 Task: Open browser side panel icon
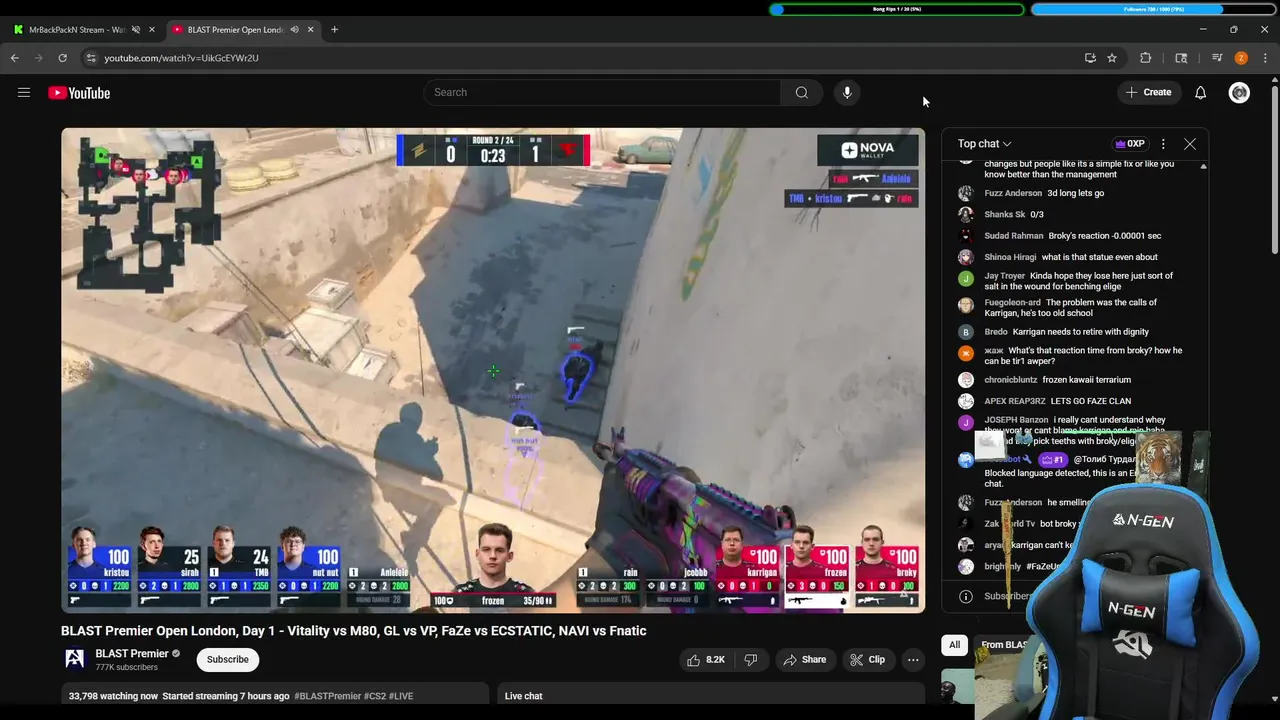pos(1181,58)
